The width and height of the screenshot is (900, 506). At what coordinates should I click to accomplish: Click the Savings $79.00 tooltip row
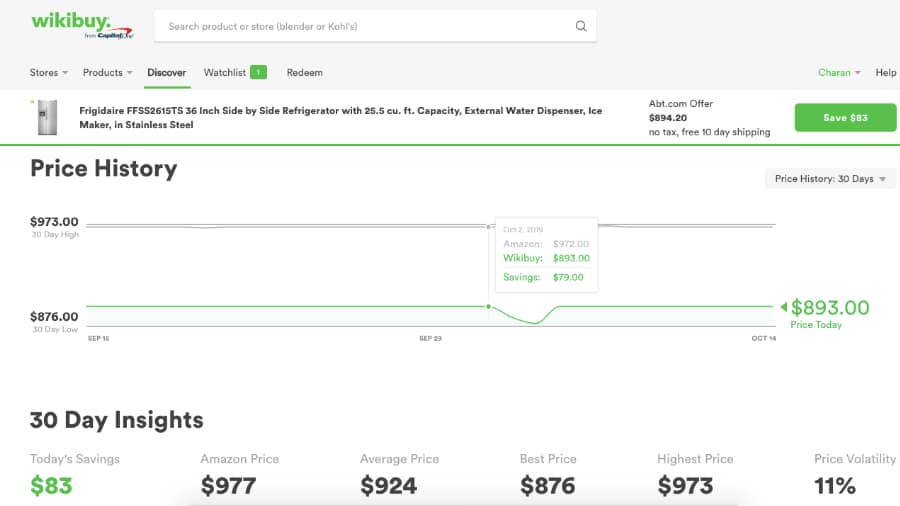(x=543, y=277)
